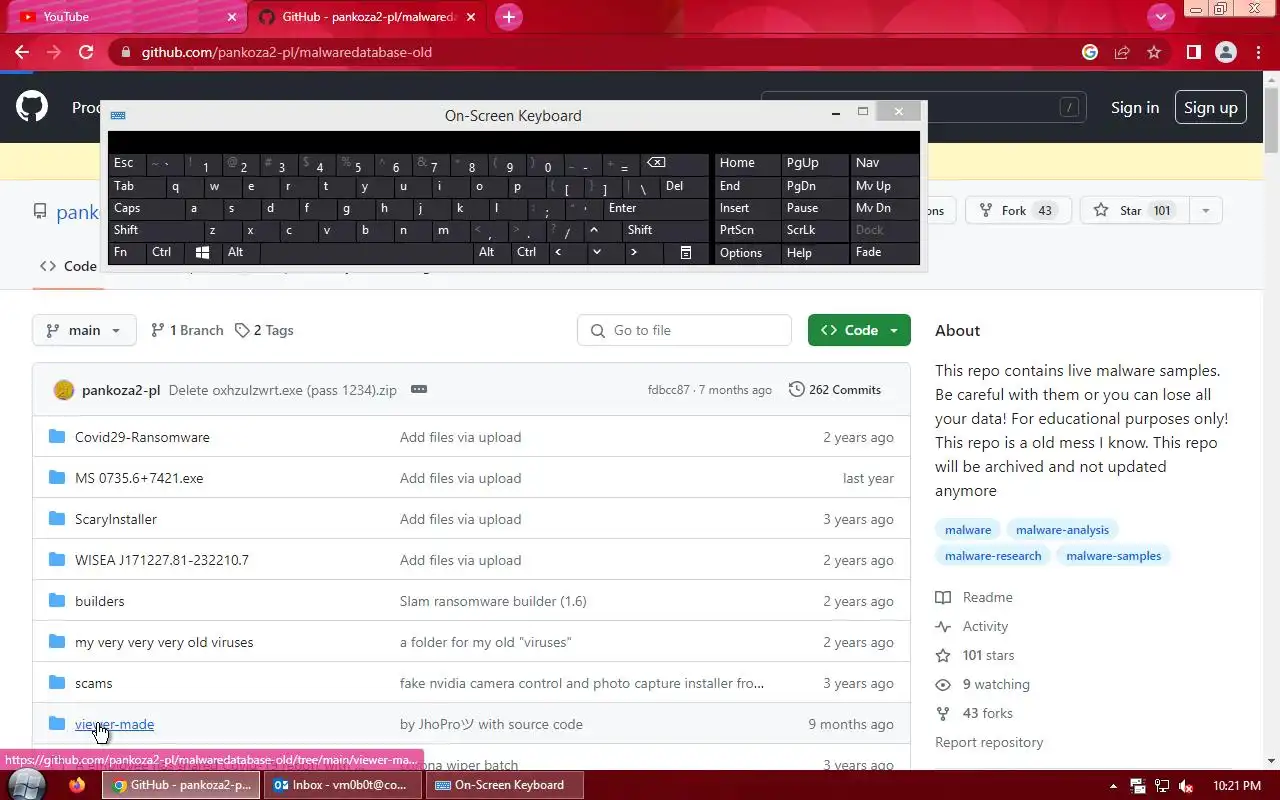Open the Covid29-Ransomware folder
Viewport: 1280px width, 800px height.
142,437
